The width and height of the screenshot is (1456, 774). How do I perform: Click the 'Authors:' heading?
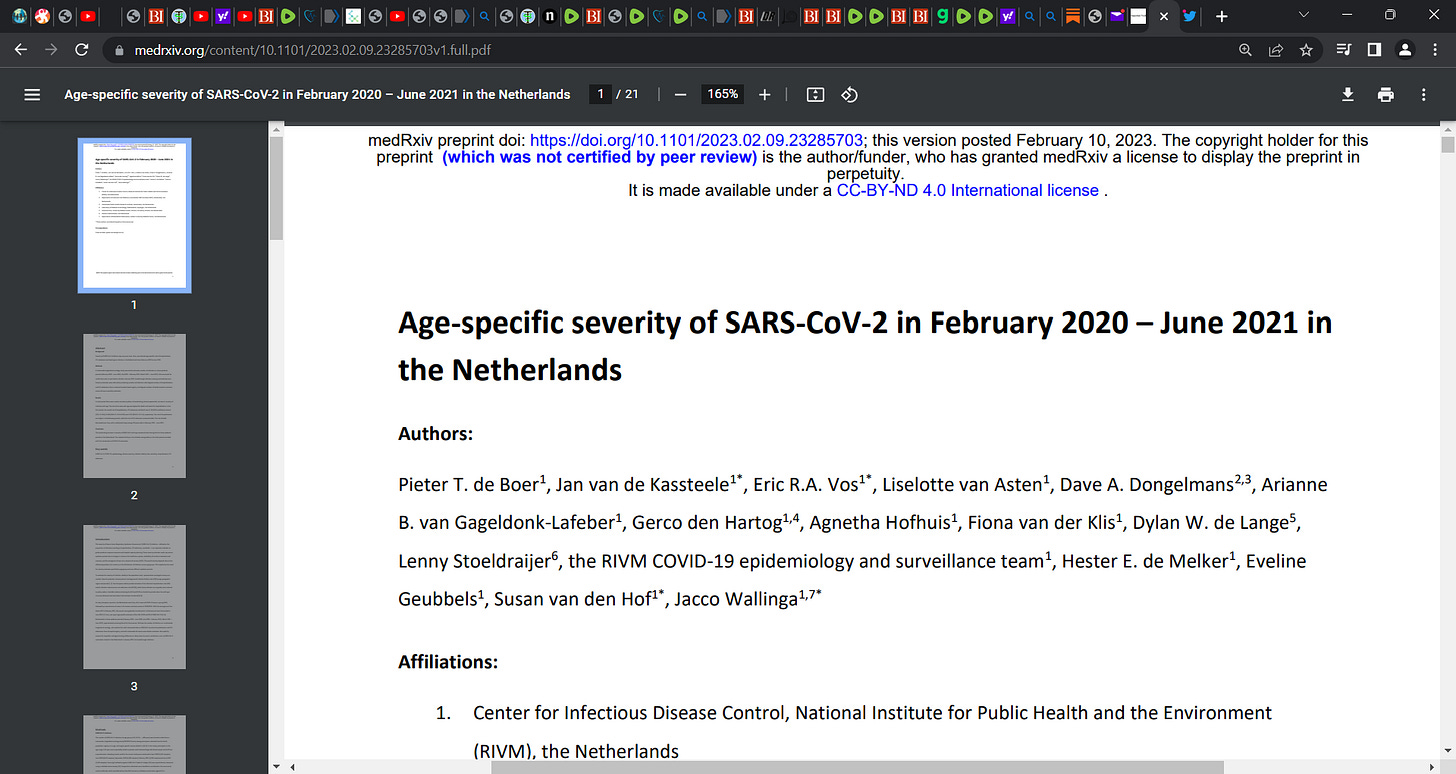pos(435,434)
